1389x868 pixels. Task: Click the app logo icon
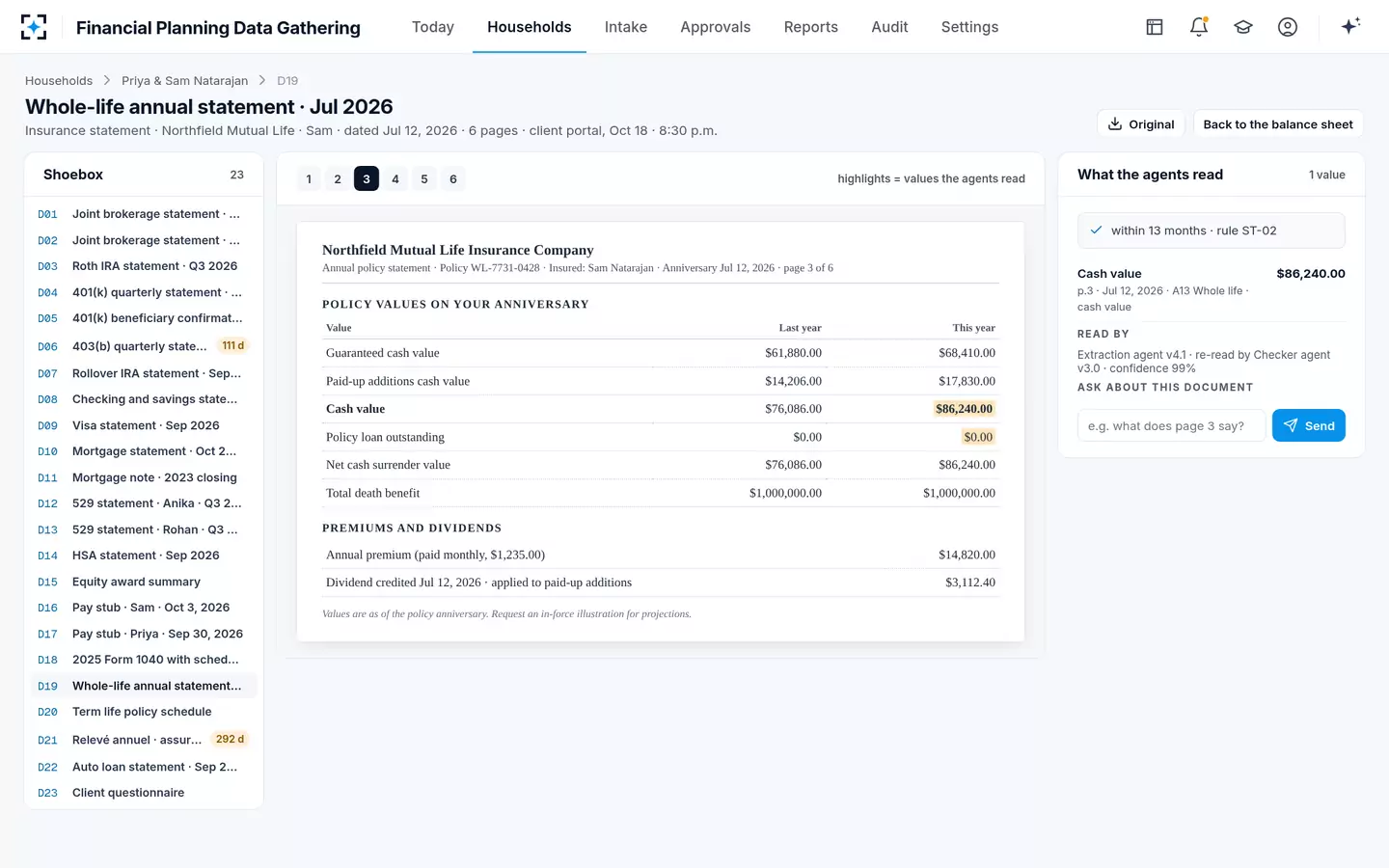34,27
